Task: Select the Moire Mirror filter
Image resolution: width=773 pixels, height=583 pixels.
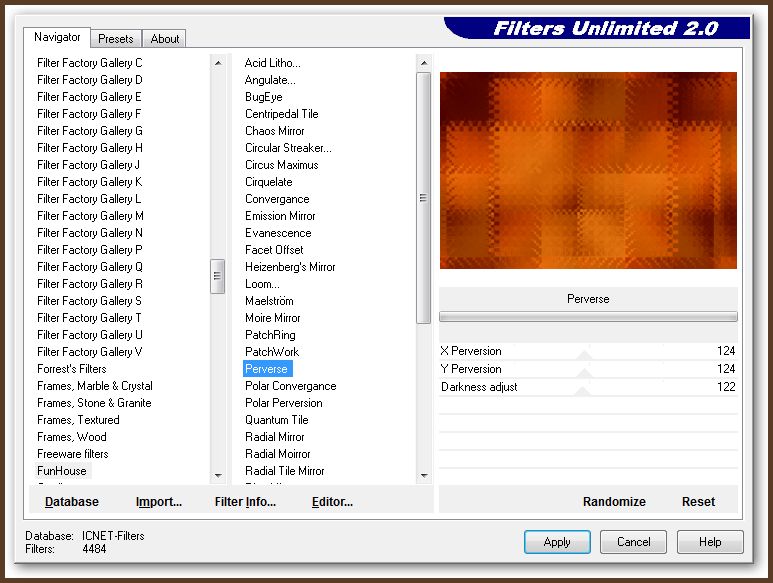Action: coord(273,318)
